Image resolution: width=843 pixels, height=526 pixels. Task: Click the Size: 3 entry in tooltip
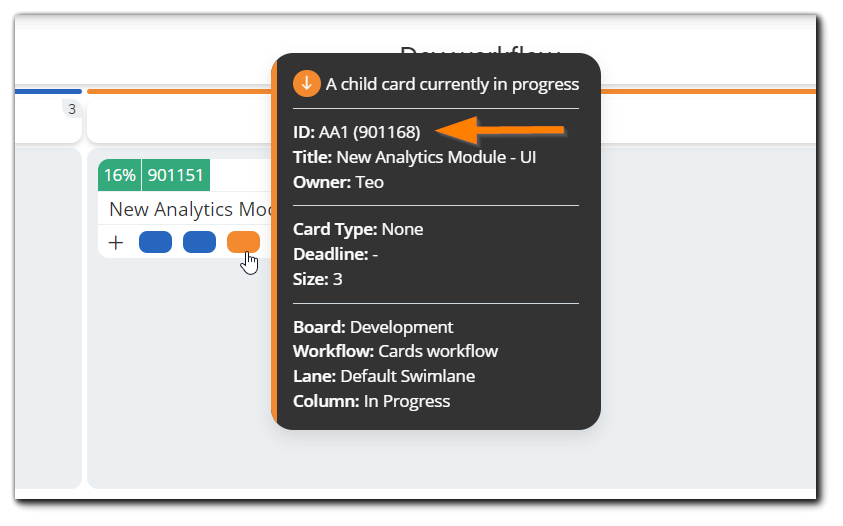tap(318, 279)
